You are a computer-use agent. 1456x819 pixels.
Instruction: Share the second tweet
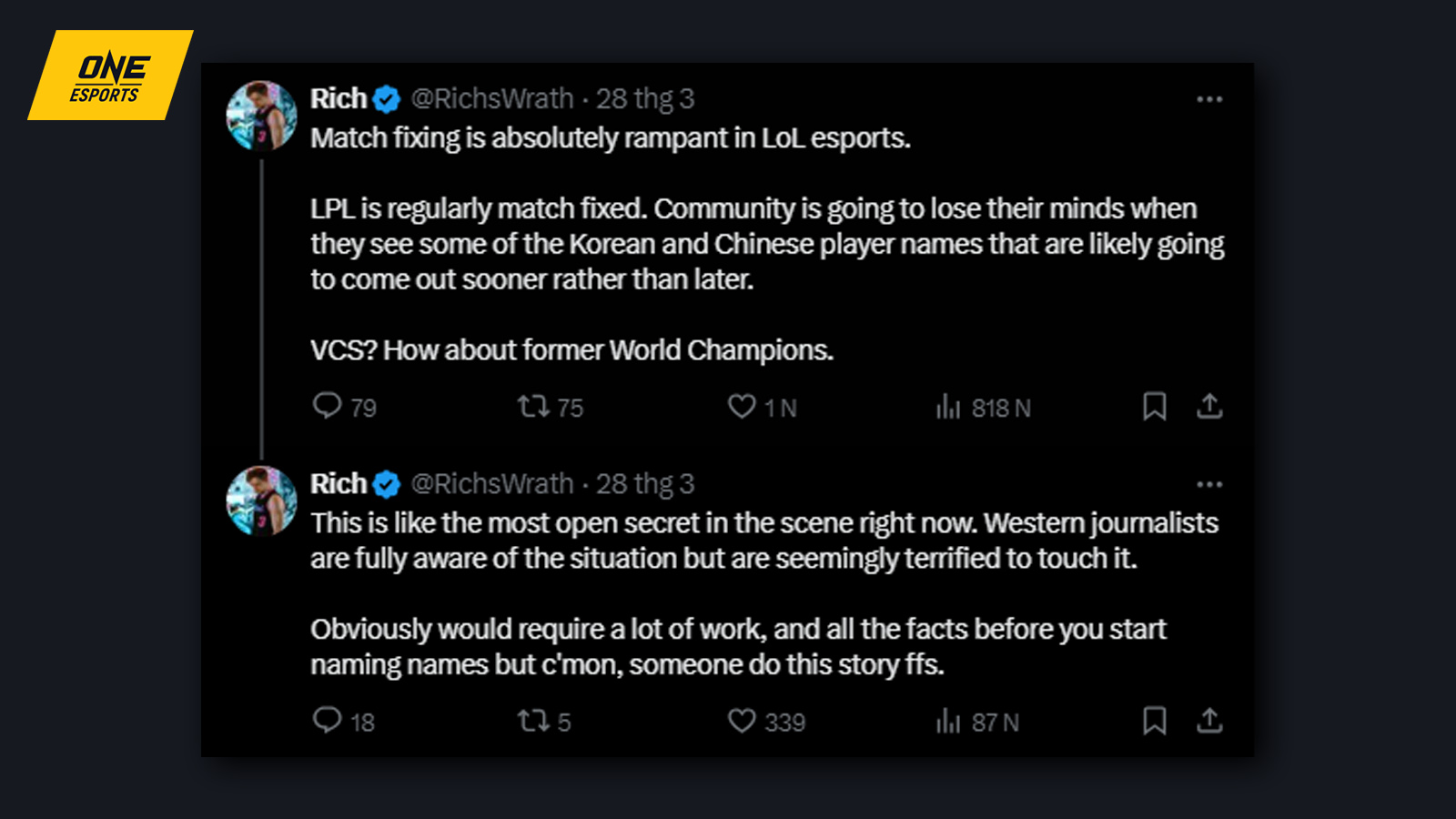click(1210, 721)
